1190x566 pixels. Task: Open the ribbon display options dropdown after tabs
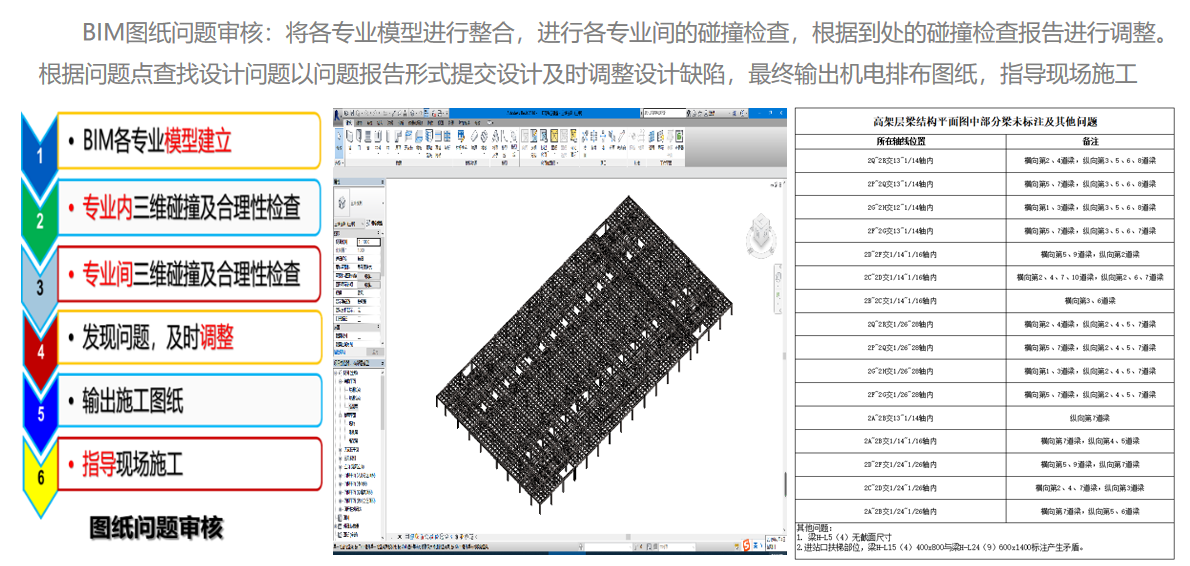click(x=490, y=123)
